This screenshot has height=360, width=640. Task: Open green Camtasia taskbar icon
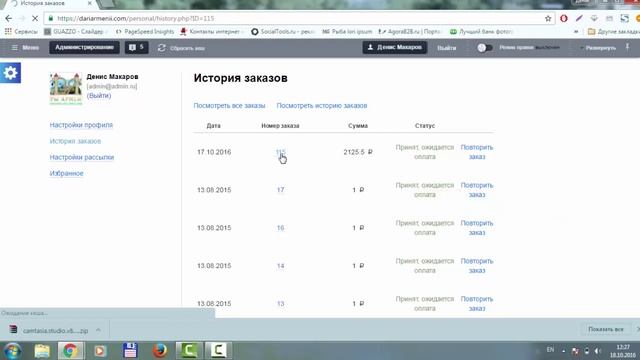pyautogui.click(x=189, y=351)
